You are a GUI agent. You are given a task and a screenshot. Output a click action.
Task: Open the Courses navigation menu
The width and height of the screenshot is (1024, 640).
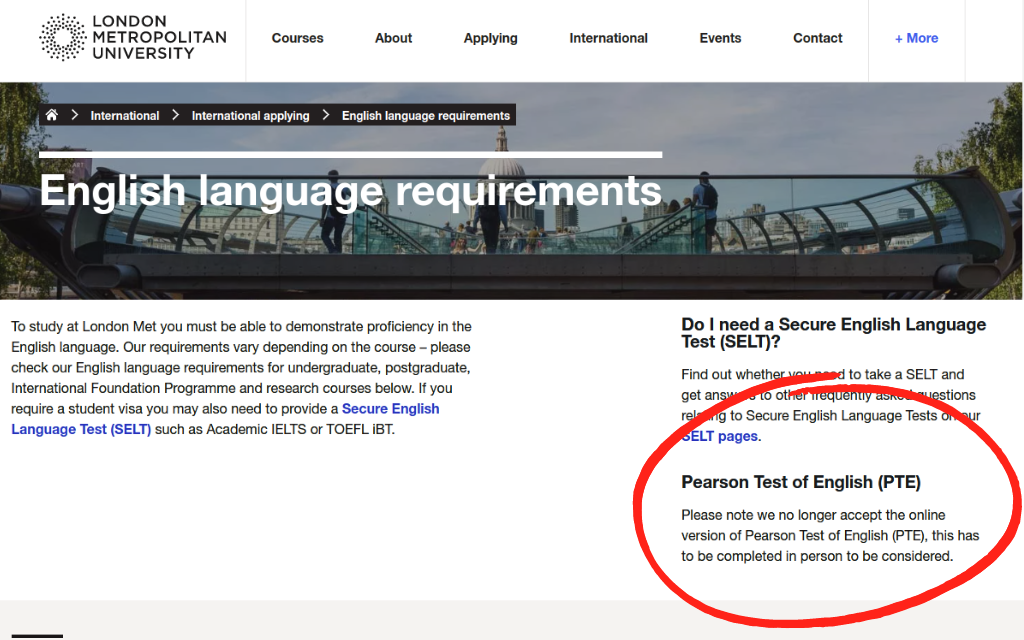point(297,38)
